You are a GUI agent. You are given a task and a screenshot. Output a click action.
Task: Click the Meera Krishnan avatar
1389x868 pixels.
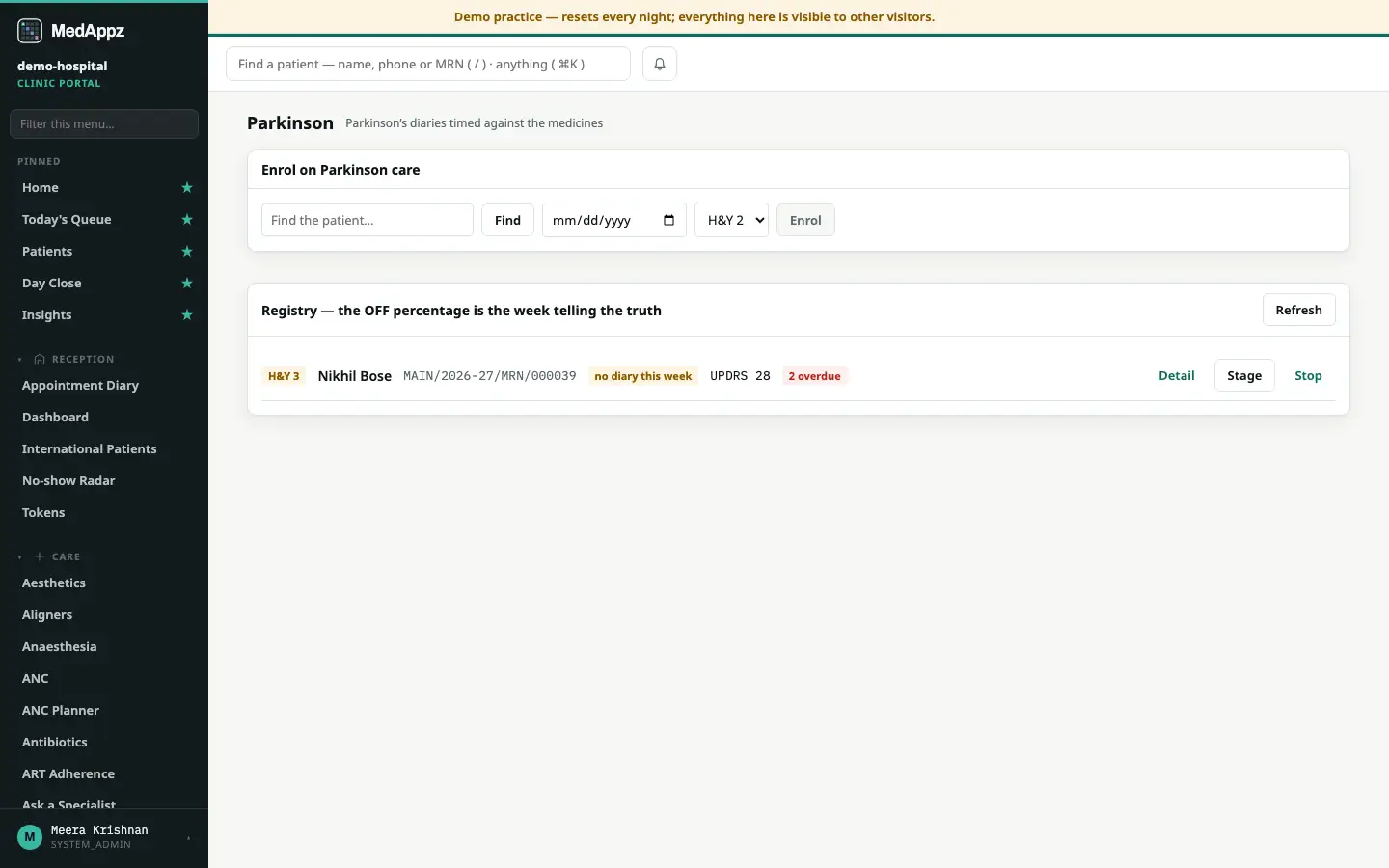pyautogui.click(x=30, y=837)
